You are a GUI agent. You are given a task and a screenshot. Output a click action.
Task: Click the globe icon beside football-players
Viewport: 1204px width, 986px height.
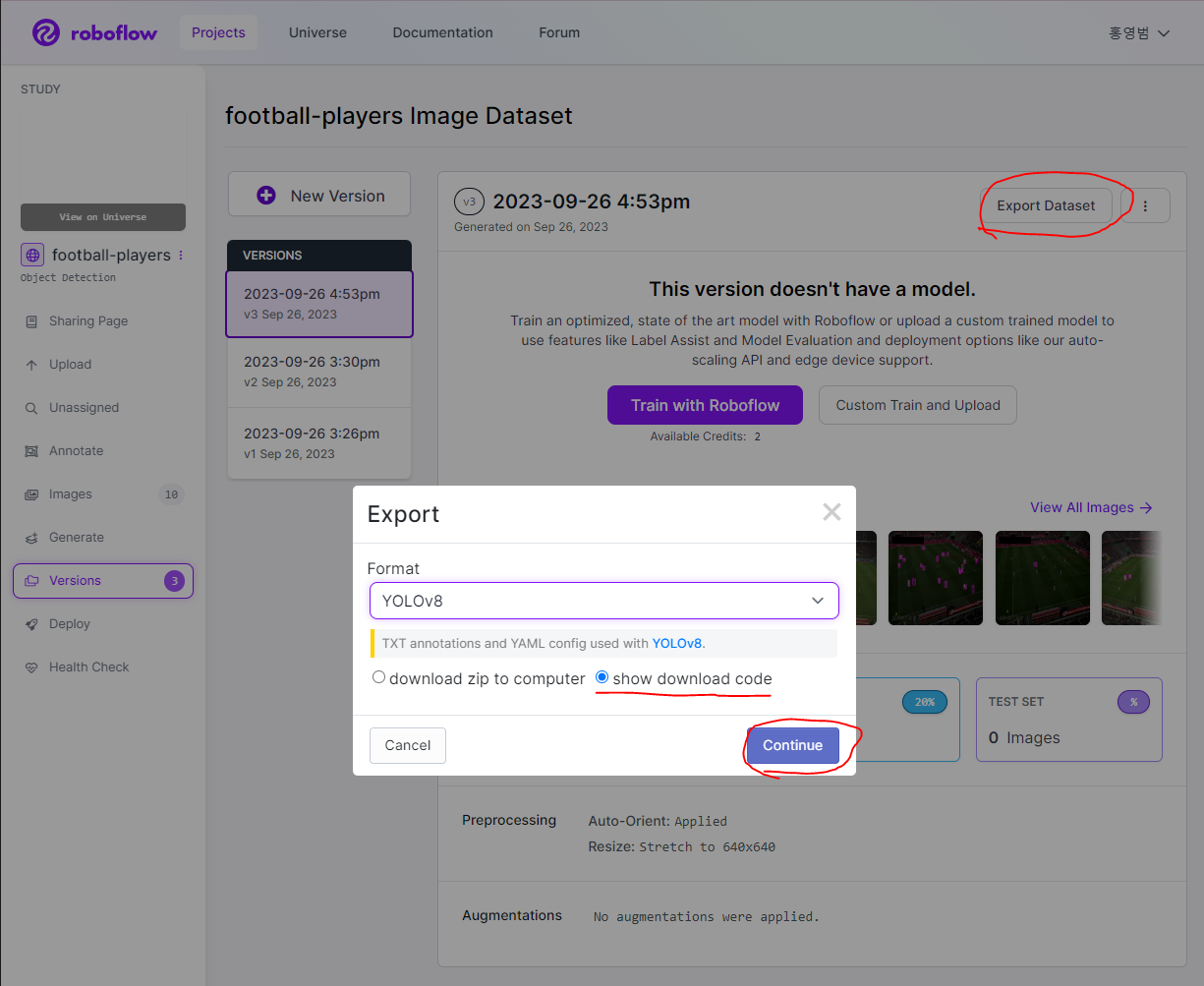[32, 255]
